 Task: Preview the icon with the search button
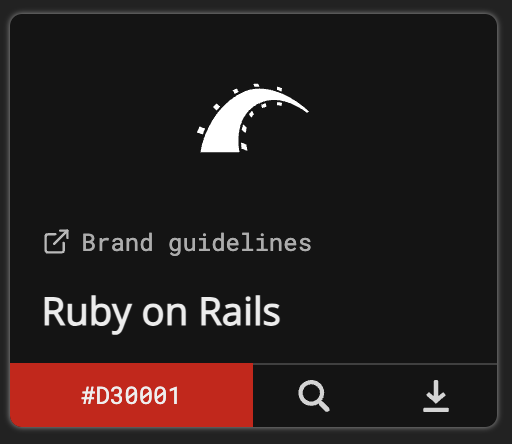pyautogui.click(x=314, y=396)
